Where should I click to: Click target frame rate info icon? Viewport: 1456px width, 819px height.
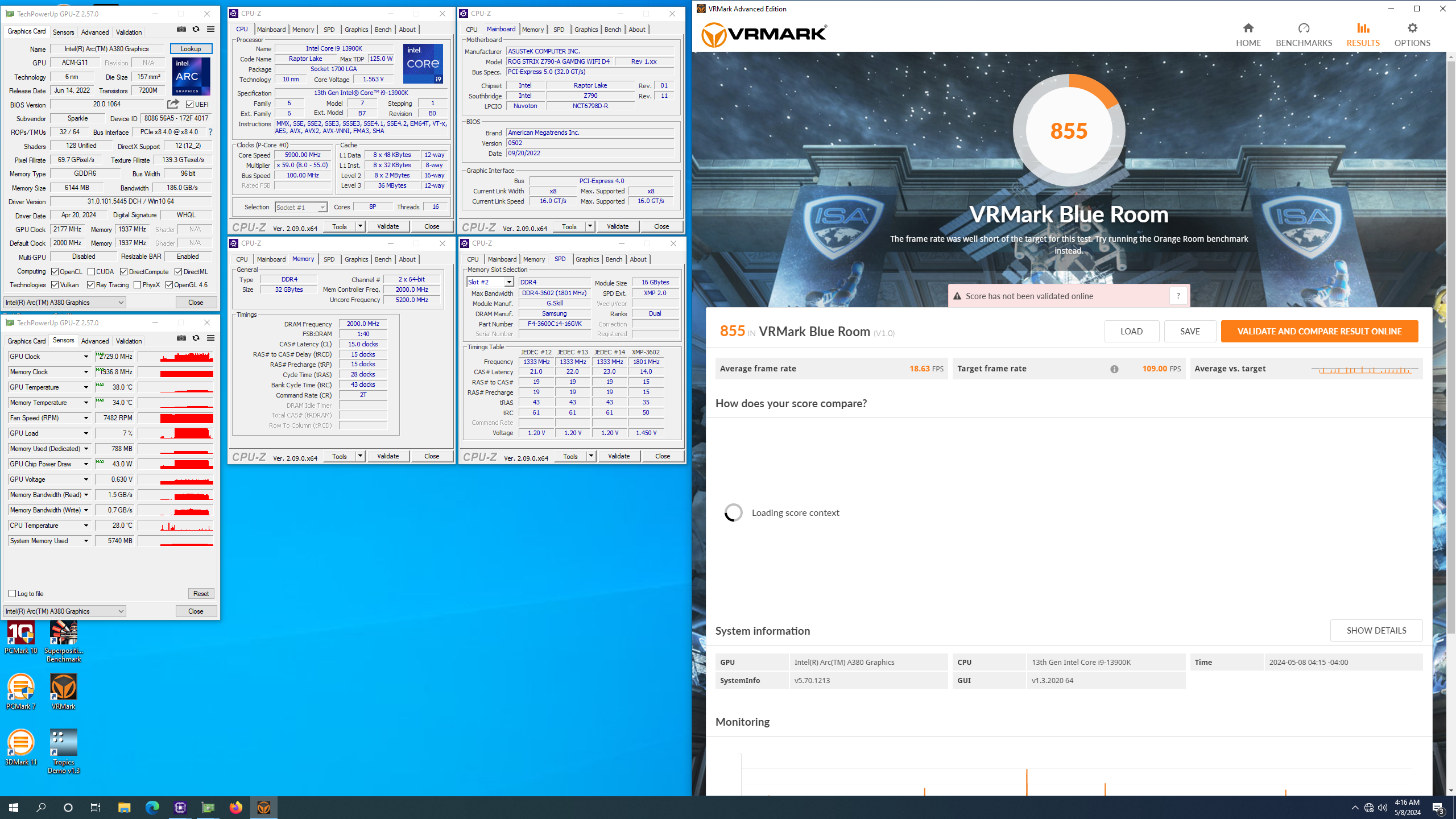pyautogui.click(x=1114, y=369)
